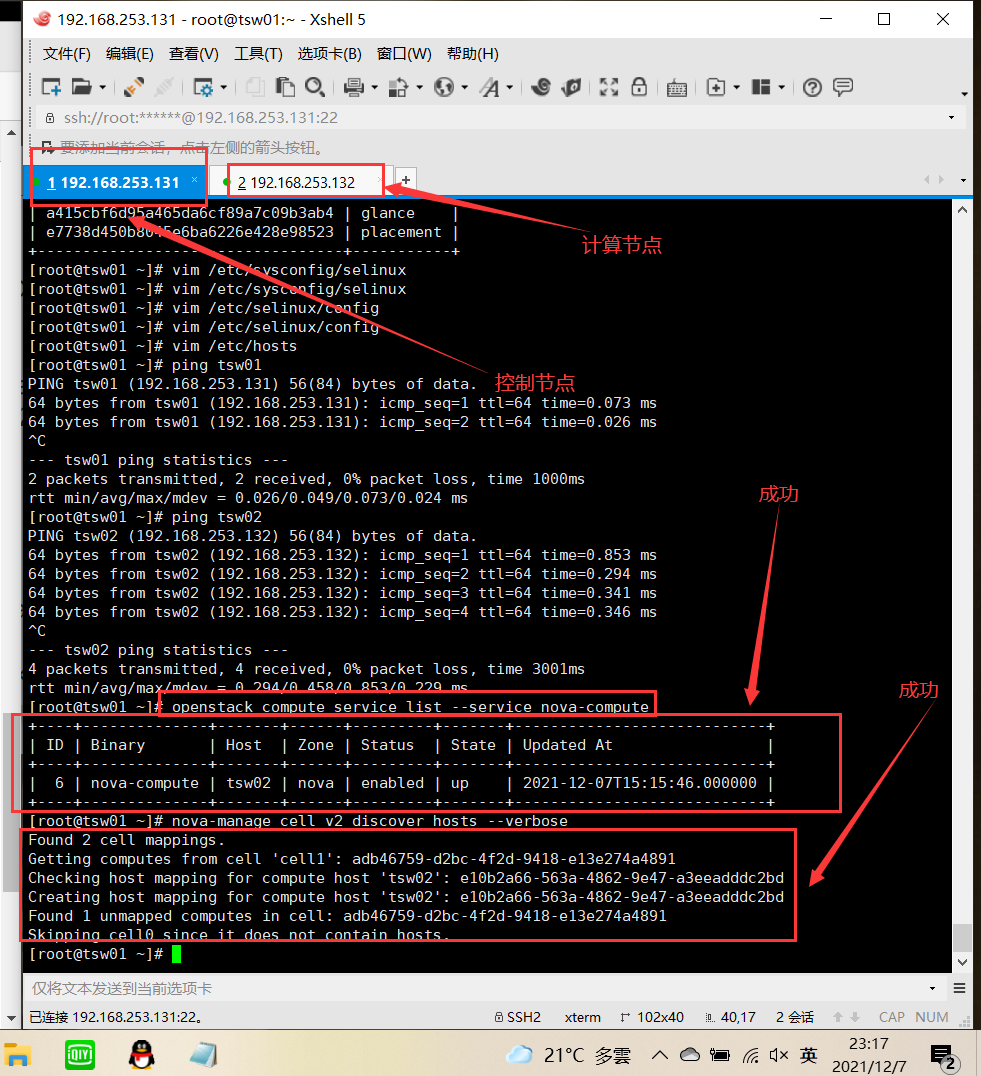Open the 选项卡(B) menu
The height and width of the screenshot is (1076, 981).
[x=329, y=54]
